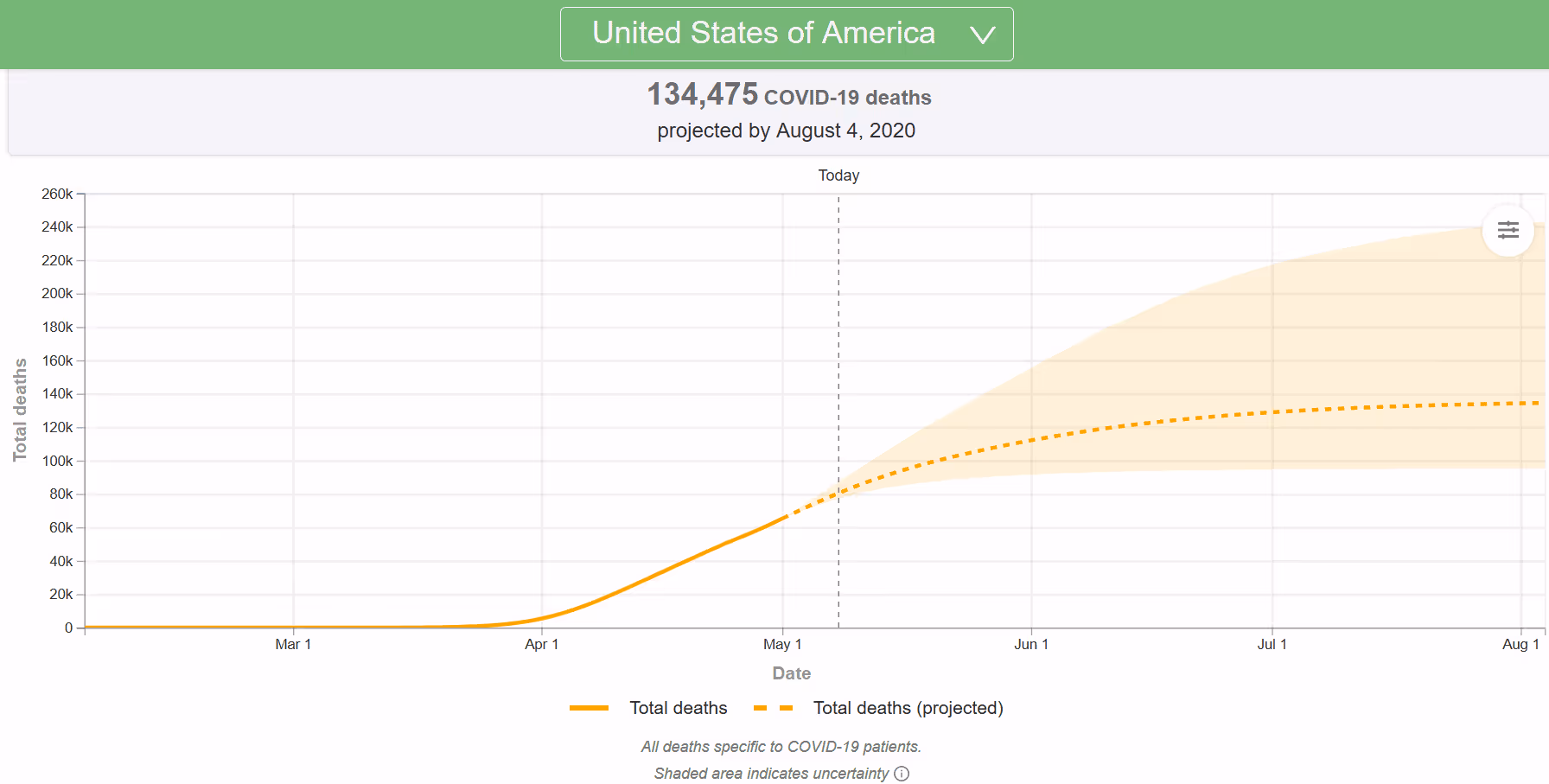Click the Today label above the chart

(838, 175)
